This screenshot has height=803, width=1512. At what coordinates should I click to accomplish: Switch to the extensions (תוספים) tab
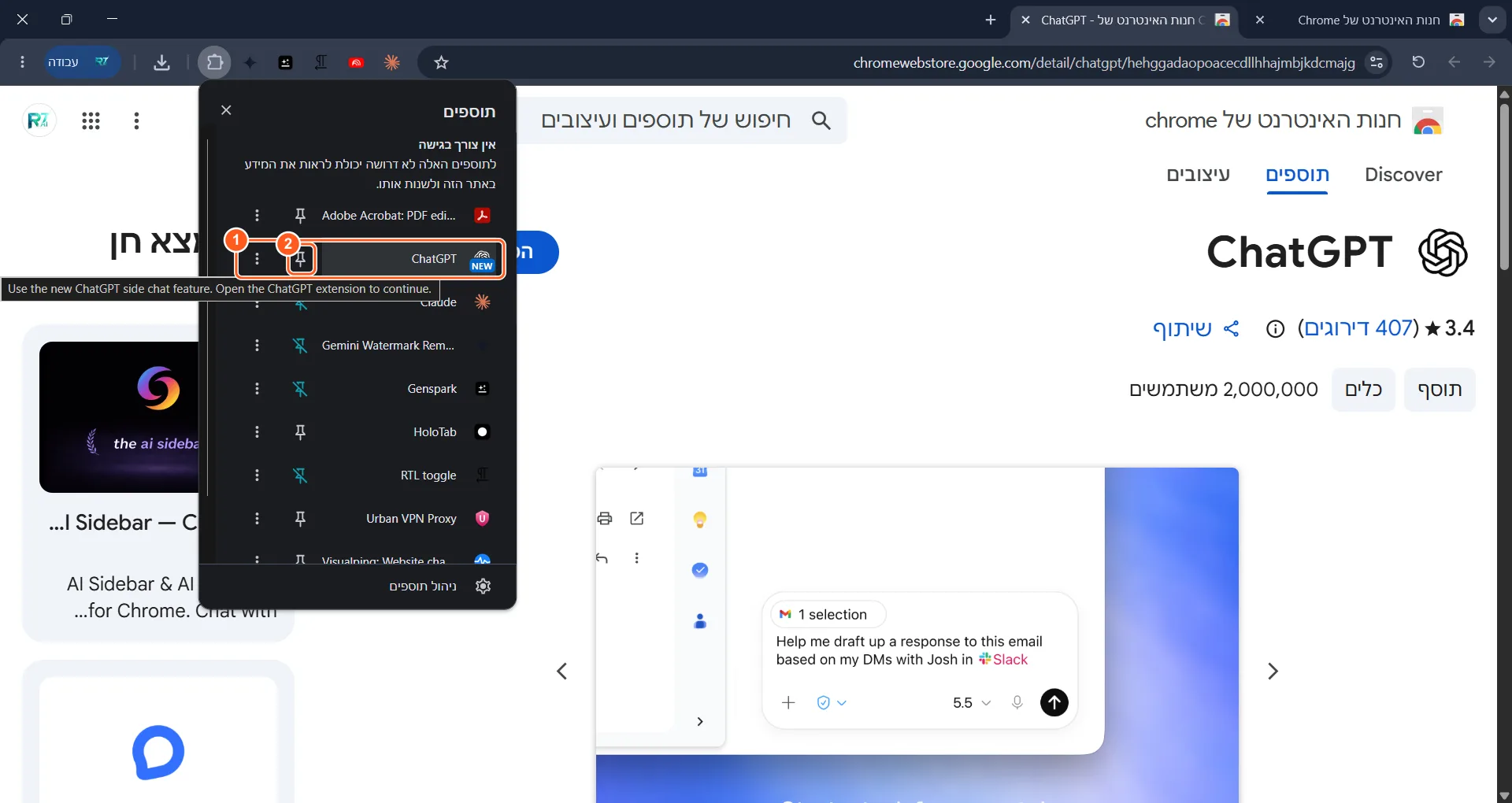[1297, 175]
